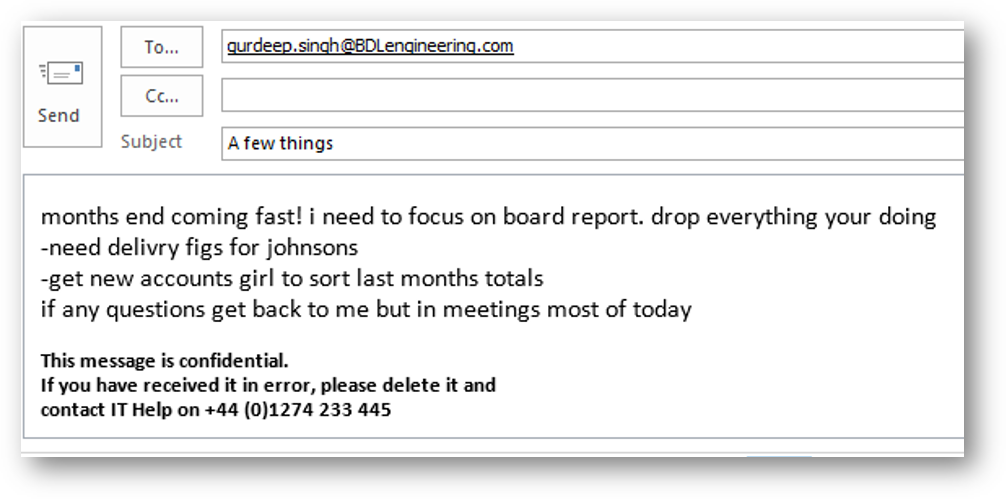Click 'This message is confidential.' signature line
The width and height of the screenshot is (1006, 499).
164,360
